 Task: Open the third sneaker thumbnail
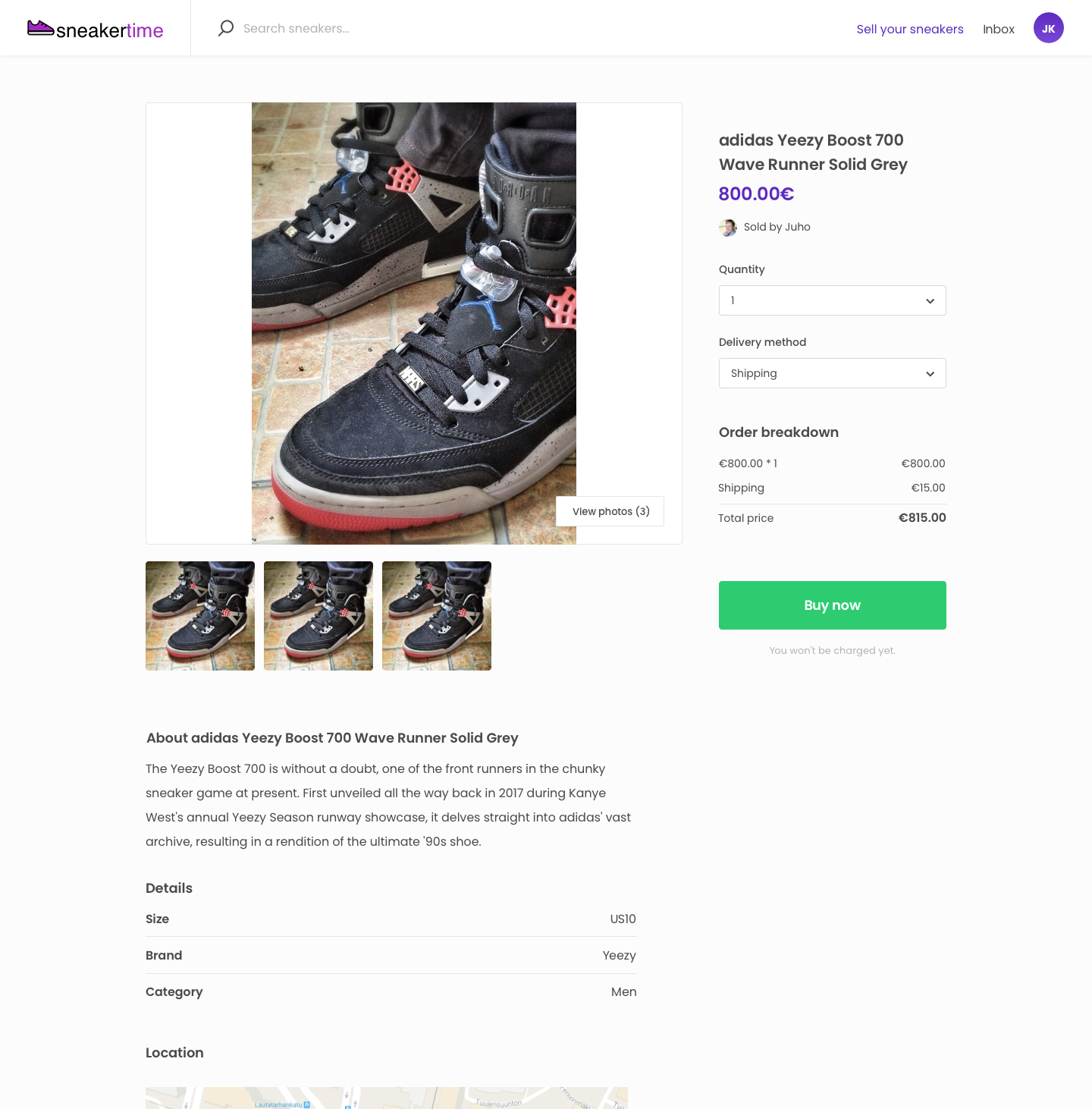pyautogui.click(x=436, y=615)
